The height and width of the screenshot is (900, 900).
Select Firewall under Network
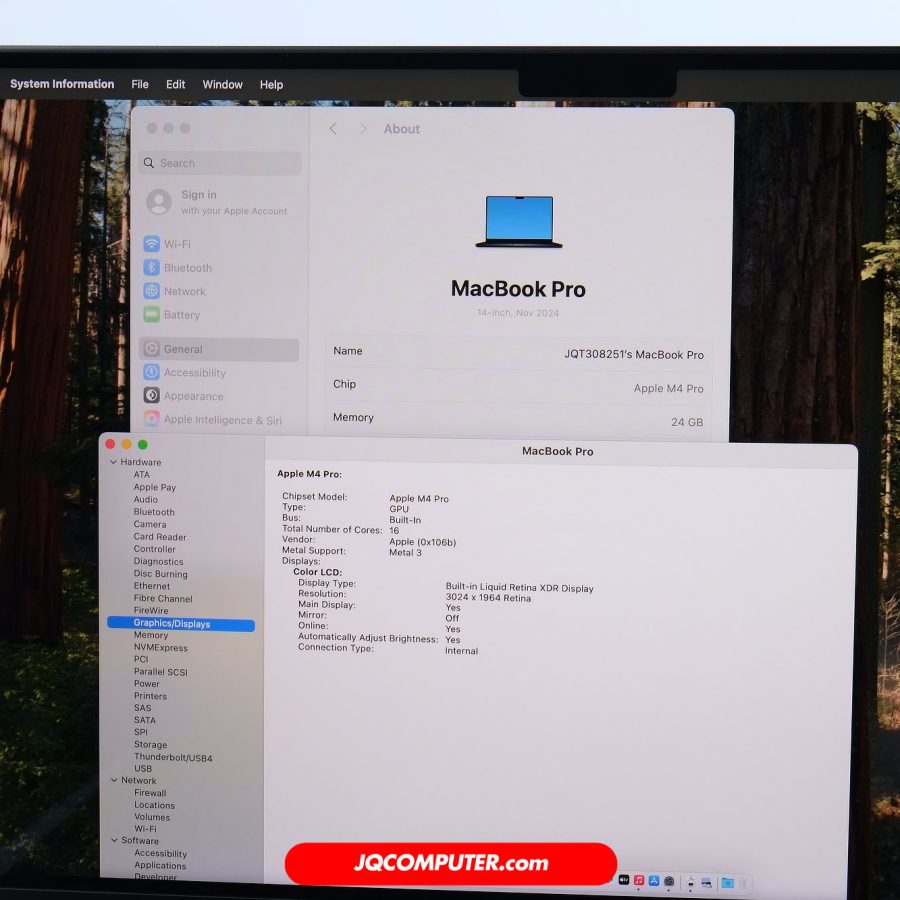[x=150, y=793]
